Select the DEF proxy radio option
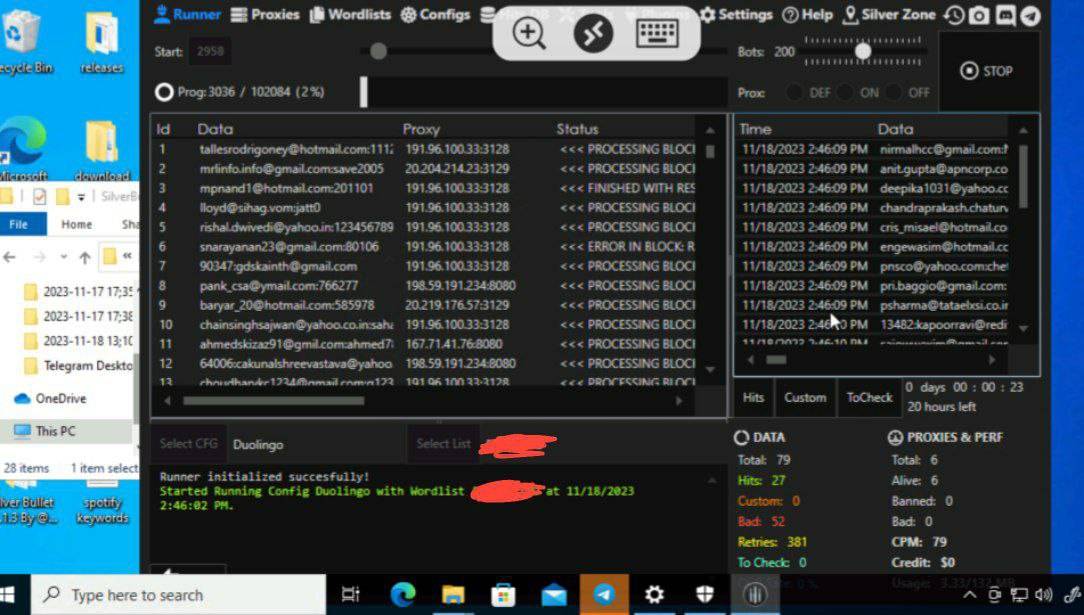1084x615 pixels. pos(794,92)
